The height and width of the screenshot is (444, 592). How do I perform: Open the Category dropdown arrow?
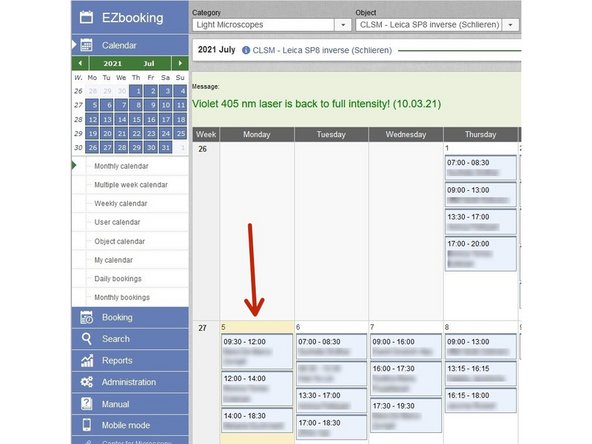(343, 25)
